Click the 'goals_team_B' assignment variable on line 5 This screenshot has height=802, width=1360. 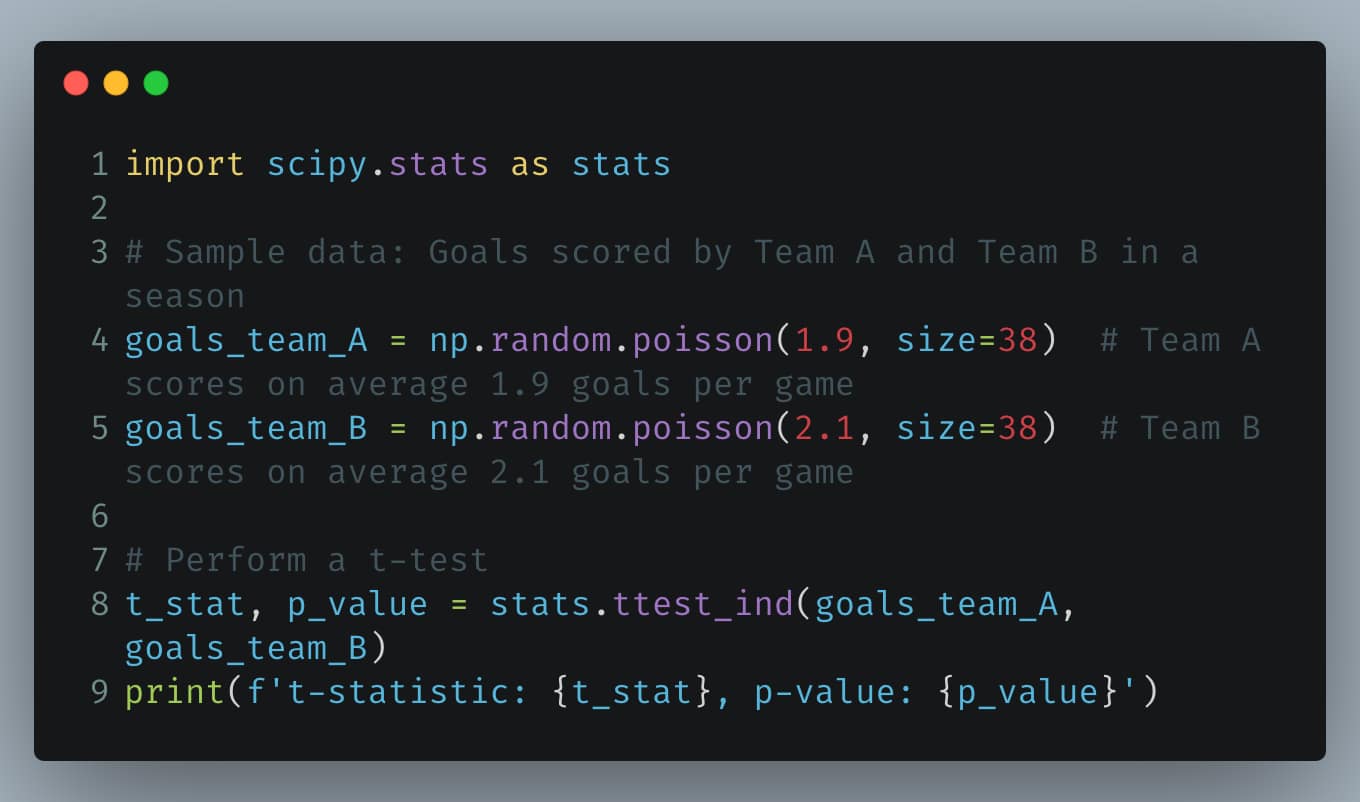coord(246,428)
